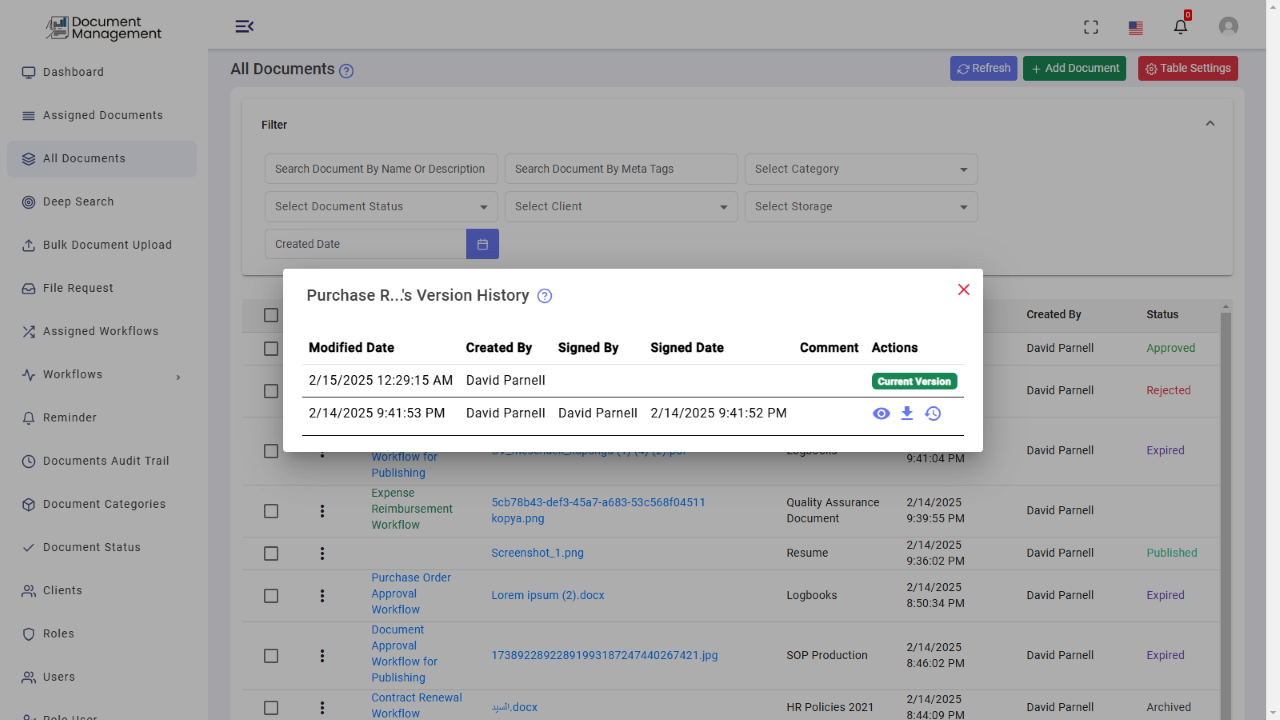Check the checkbox on the Screenshot_1.png row
The image size is (1280, 720).
tap(271, 553)
